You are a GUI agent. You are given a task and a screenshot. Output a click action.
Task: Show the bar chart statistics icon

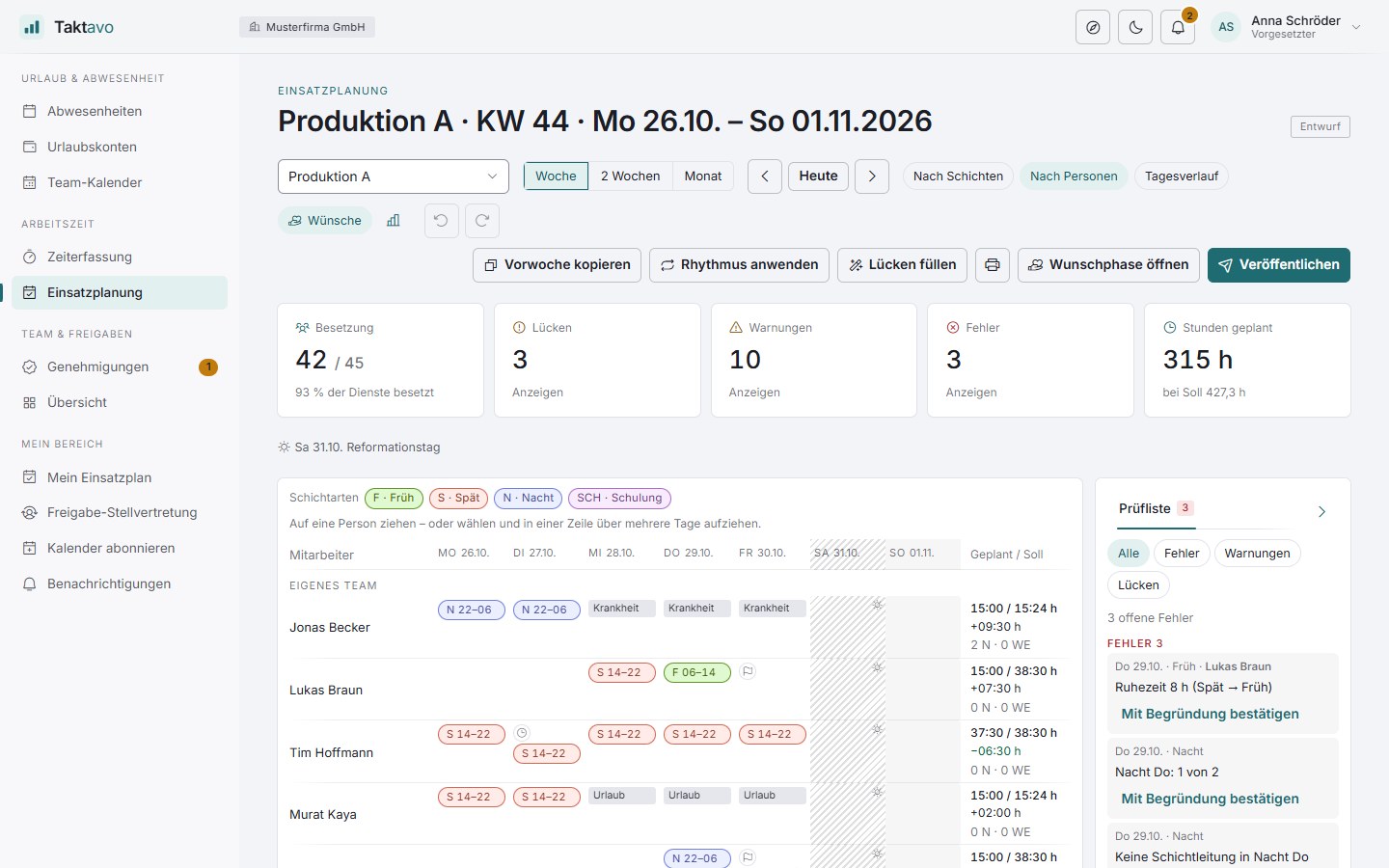point(394,221)
